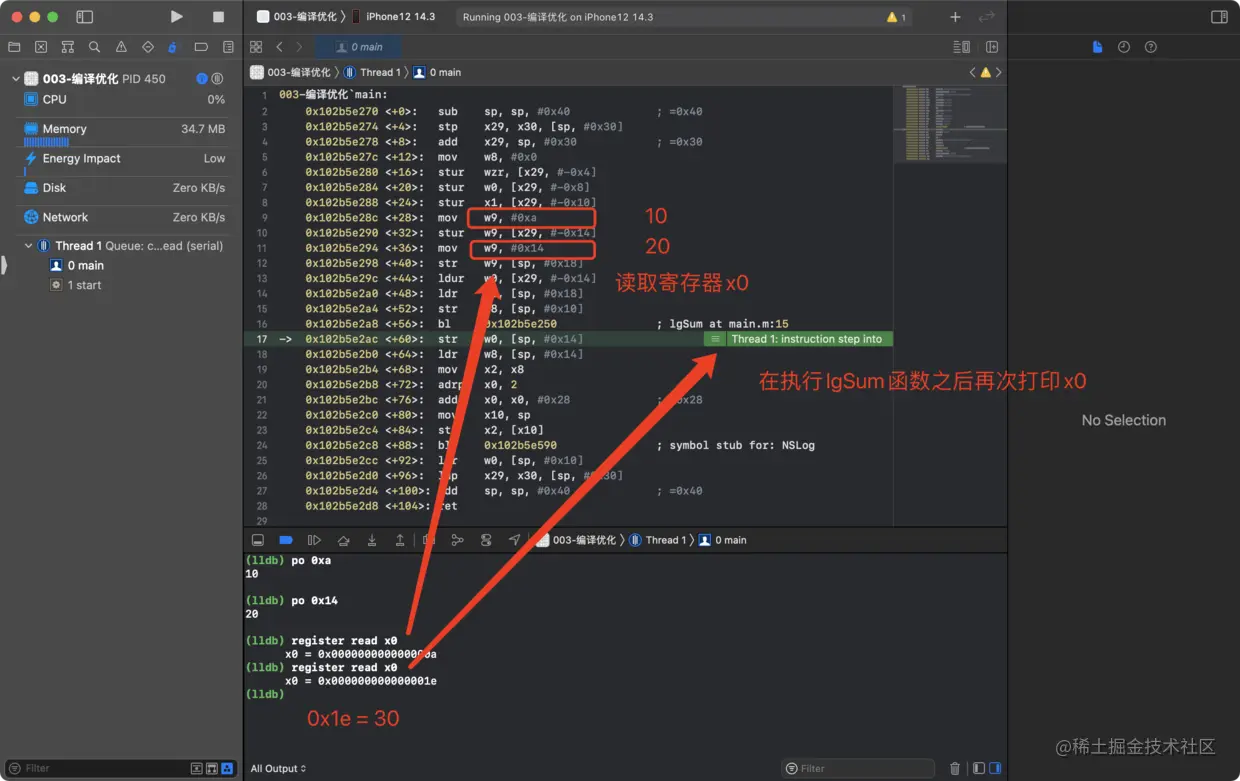Click Thread 1 in debug bar breadcrumb

659,540
